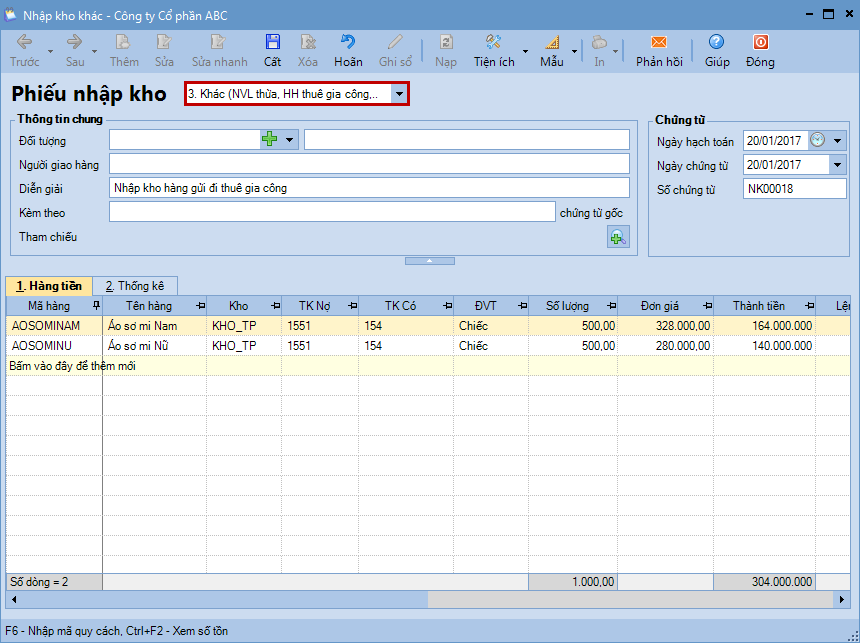
Task: Toggle the pin on Kho column header
Action: coord(274,306)
